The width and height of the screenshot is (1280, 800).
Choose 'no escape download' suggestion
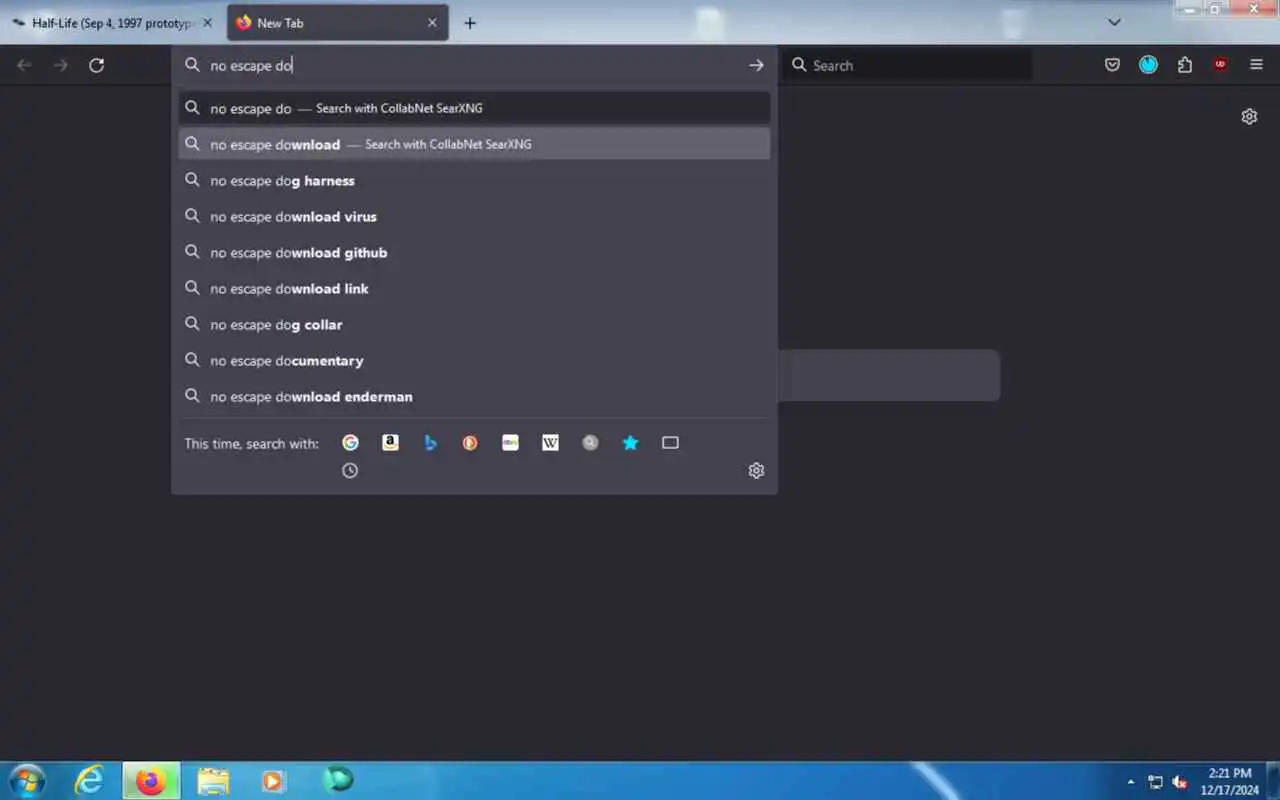475,144
